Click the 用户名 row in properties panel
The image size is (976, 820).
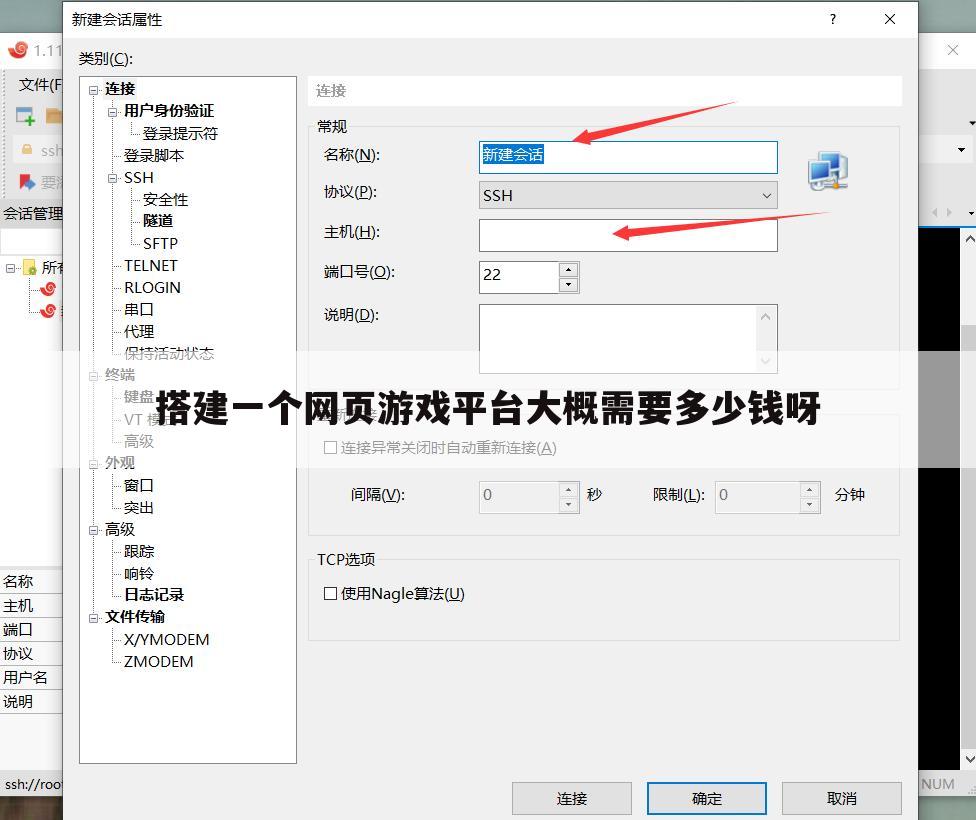(x=31, y=677)
